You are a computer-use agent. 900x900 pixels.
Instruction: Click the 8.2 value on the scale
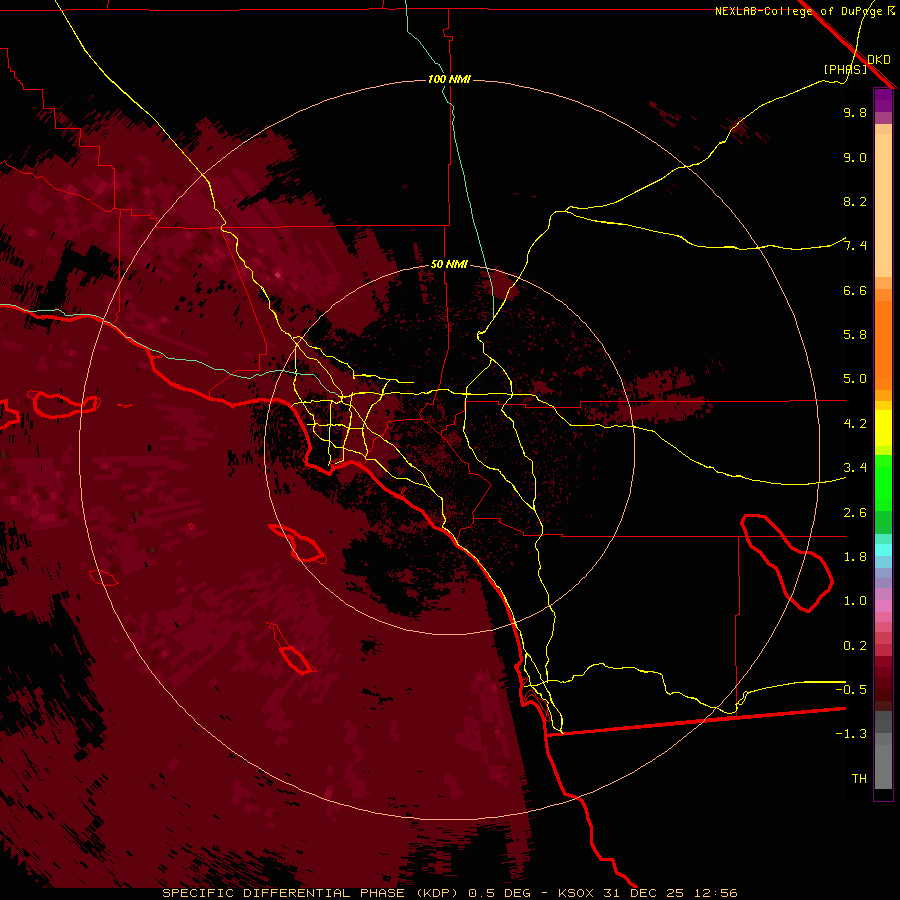(855, 201)
